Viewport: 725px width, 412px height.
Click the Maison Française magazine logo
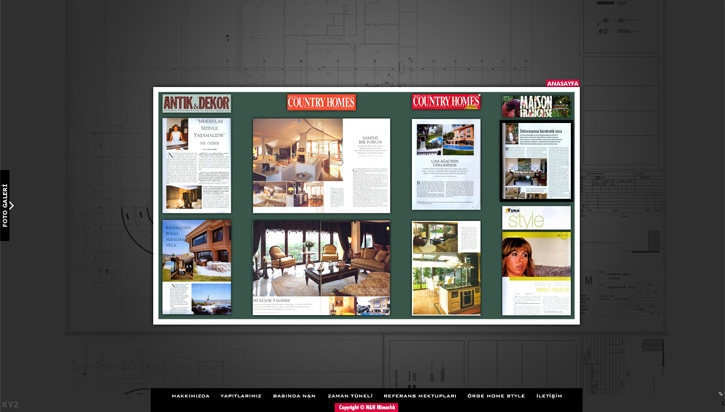tap(537, 106)
